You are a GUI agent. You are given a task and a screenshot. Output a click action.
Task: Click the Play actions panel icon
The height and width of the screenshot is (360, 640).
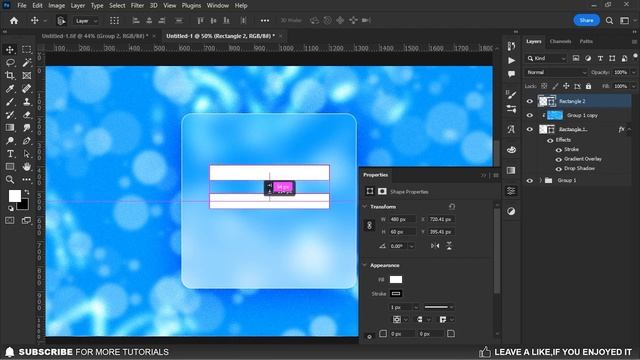[511, 60]
